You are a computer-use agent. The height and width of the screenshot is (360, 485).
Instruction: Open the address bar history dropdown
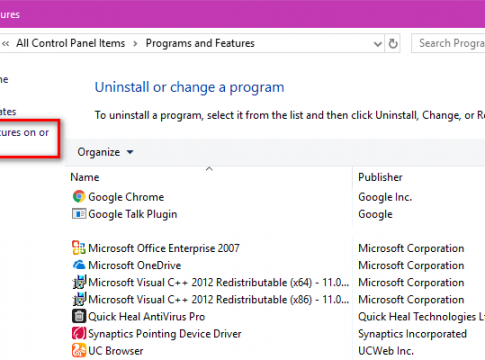pyautogui.click(x=377, y=44)
